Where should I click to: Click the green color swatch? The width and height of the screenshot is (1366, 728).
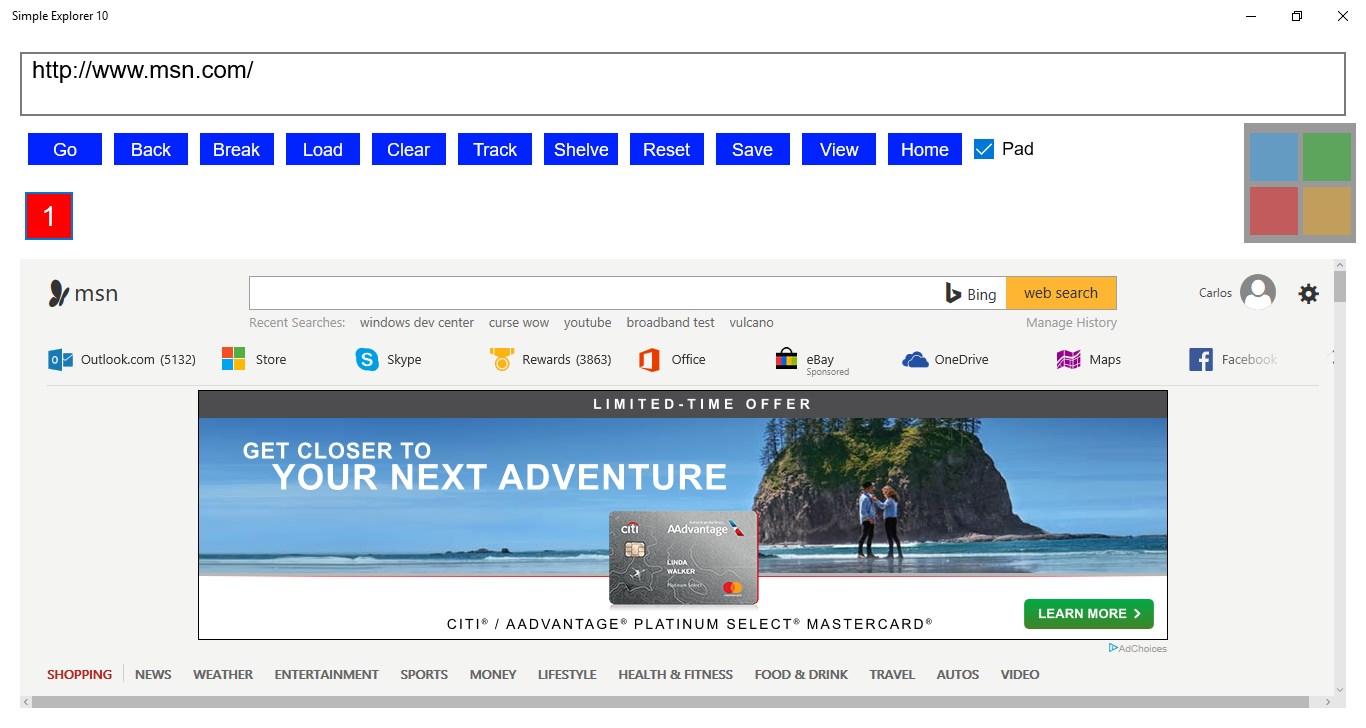[x=1327, y=157]
